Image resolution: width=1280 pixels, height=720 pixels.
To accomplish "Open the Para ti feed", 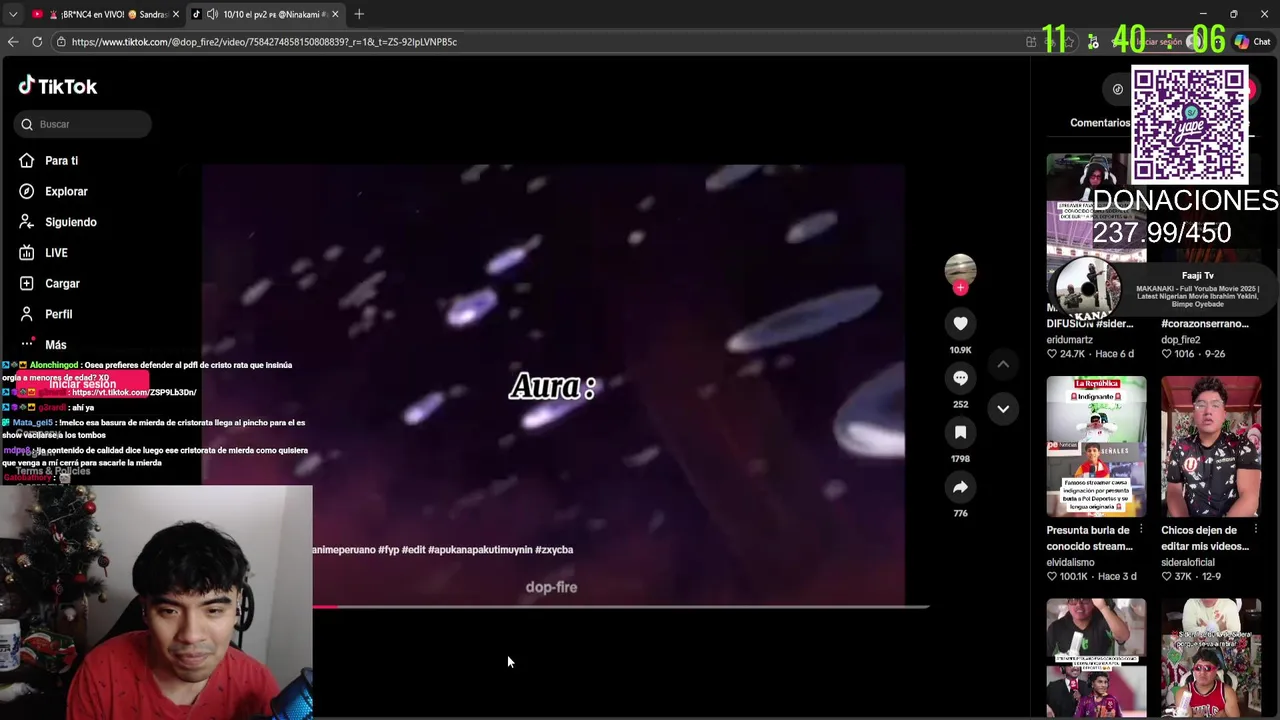I will [61, 161].
